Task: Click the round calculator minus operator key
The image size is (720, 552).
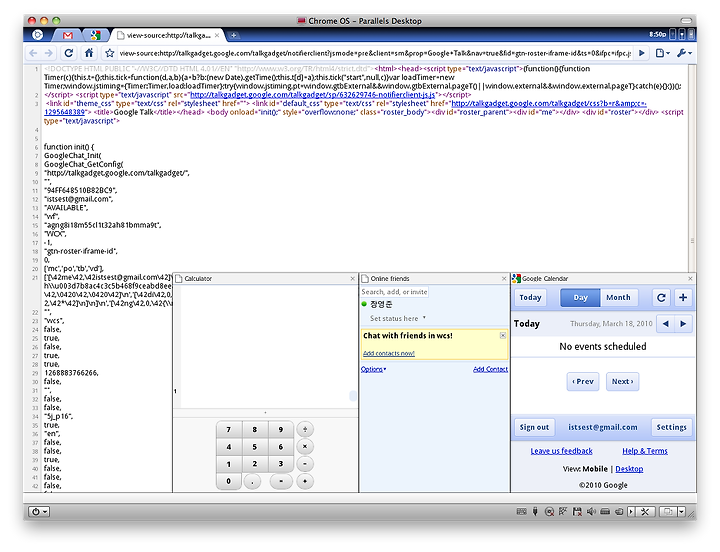Action: pyautogui.click(x=305, y=464)
